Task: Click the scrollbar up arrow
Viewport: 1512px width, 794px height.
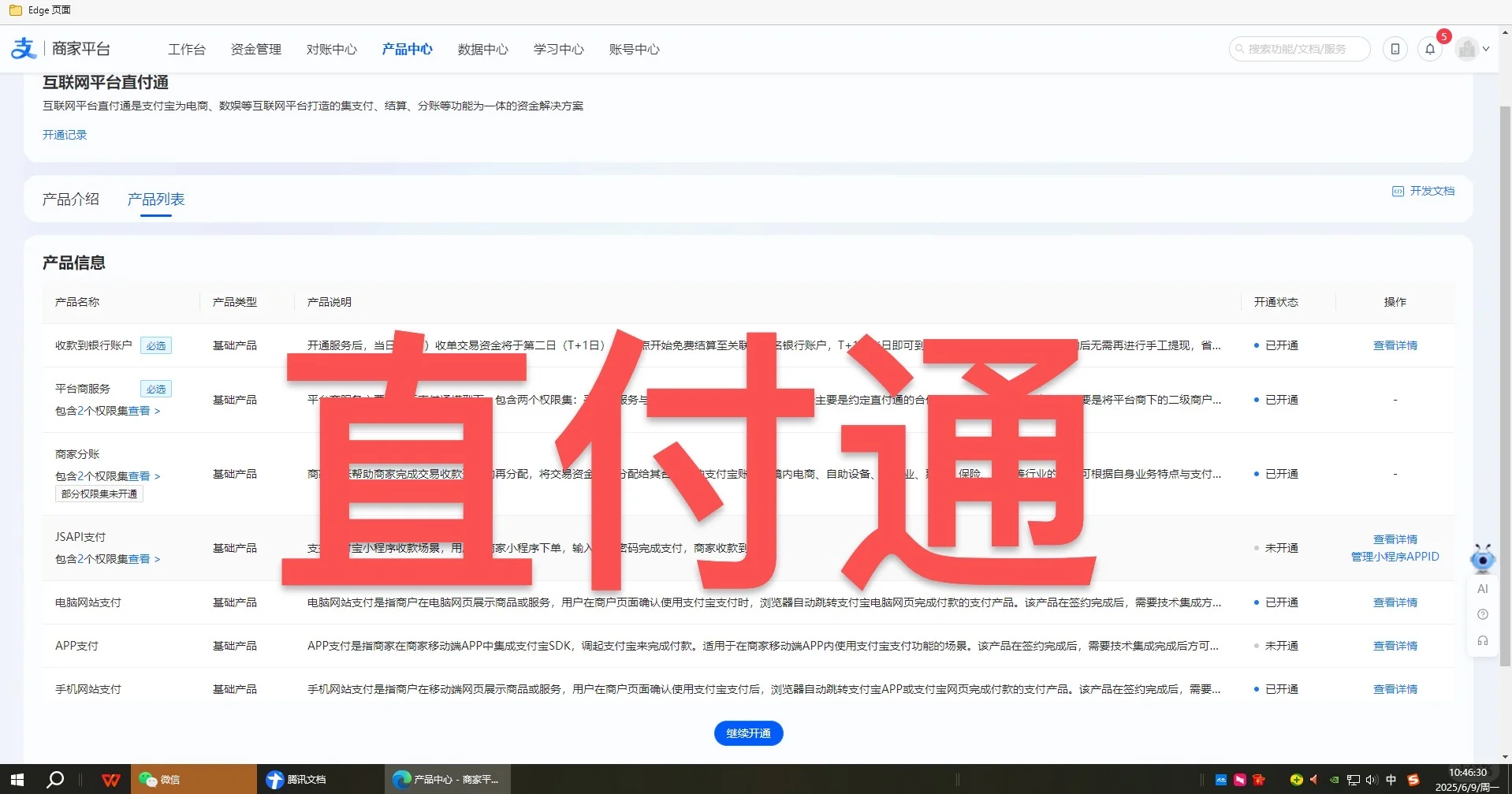Action: pos(1505,32)
